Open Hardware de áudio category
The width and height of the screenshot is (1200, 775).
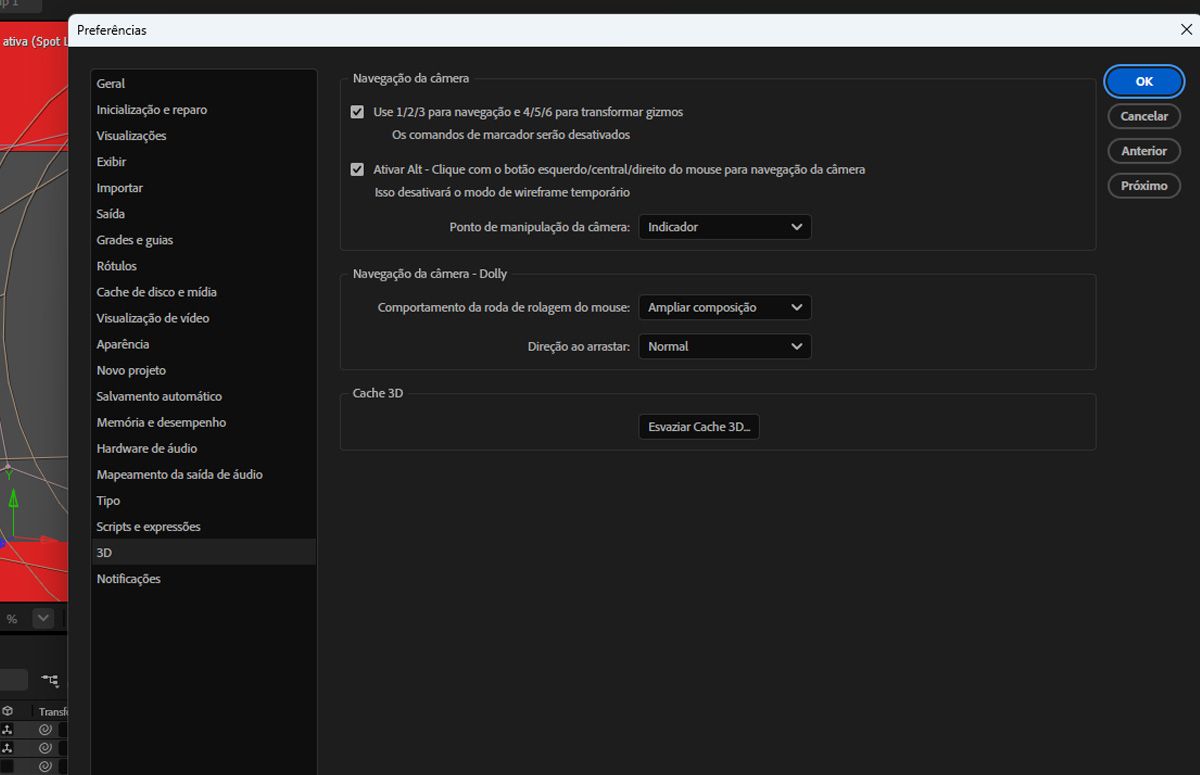(203, 448)
